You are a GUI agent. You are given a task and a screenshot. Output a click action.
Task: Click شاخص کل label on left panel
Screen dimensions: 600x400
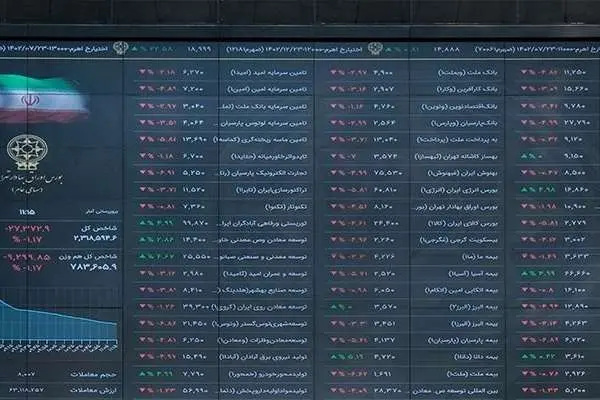[x=99, y=228]
